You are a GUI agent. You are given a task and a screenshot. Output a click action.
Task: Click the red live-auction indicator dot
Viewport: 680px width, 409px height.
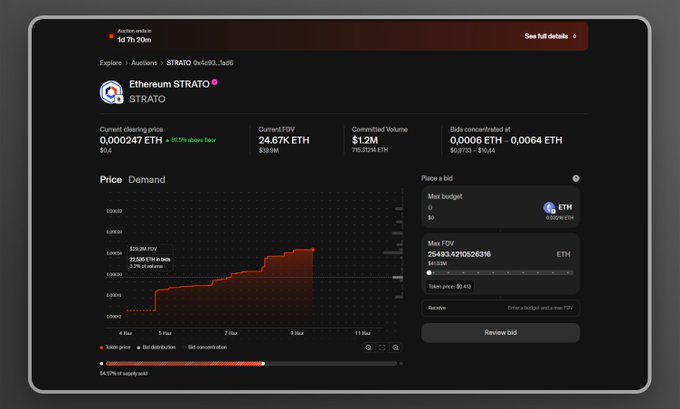(111, 36)
